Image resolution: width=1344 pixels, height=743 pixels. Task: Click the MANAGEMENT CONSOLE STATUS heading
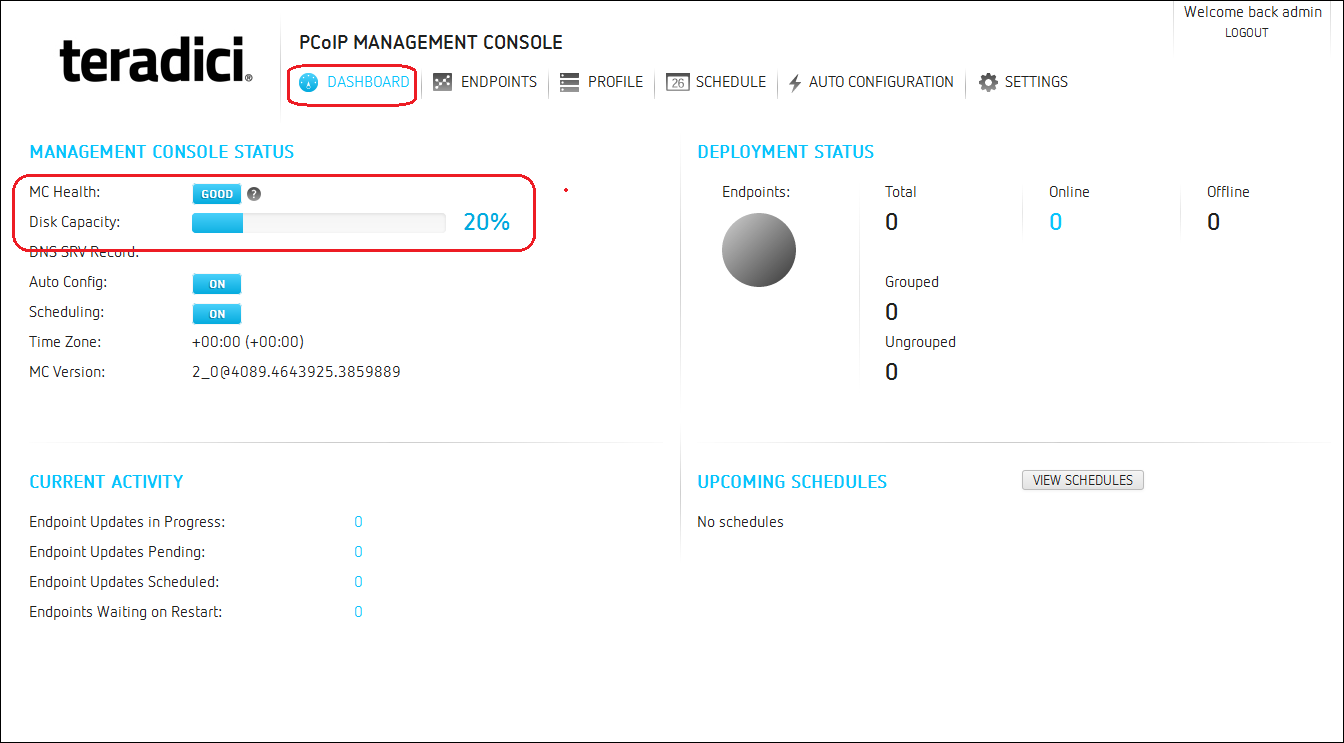[x=162, y=152]
